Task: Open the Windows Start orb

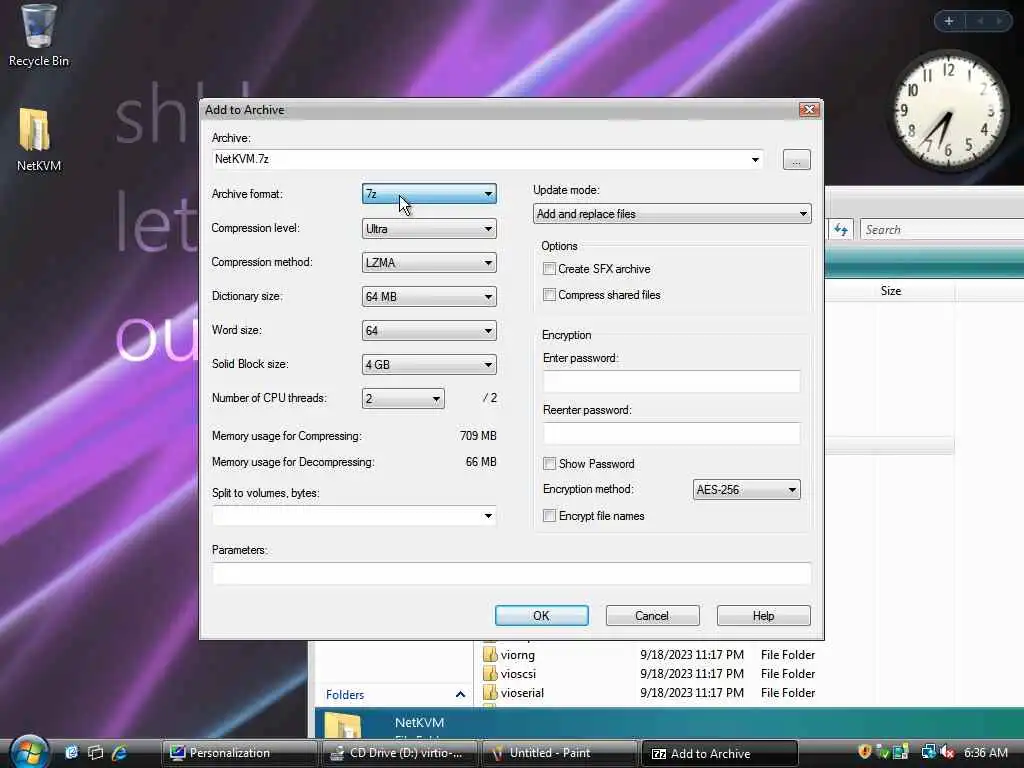Action: [x=28, y=751]
